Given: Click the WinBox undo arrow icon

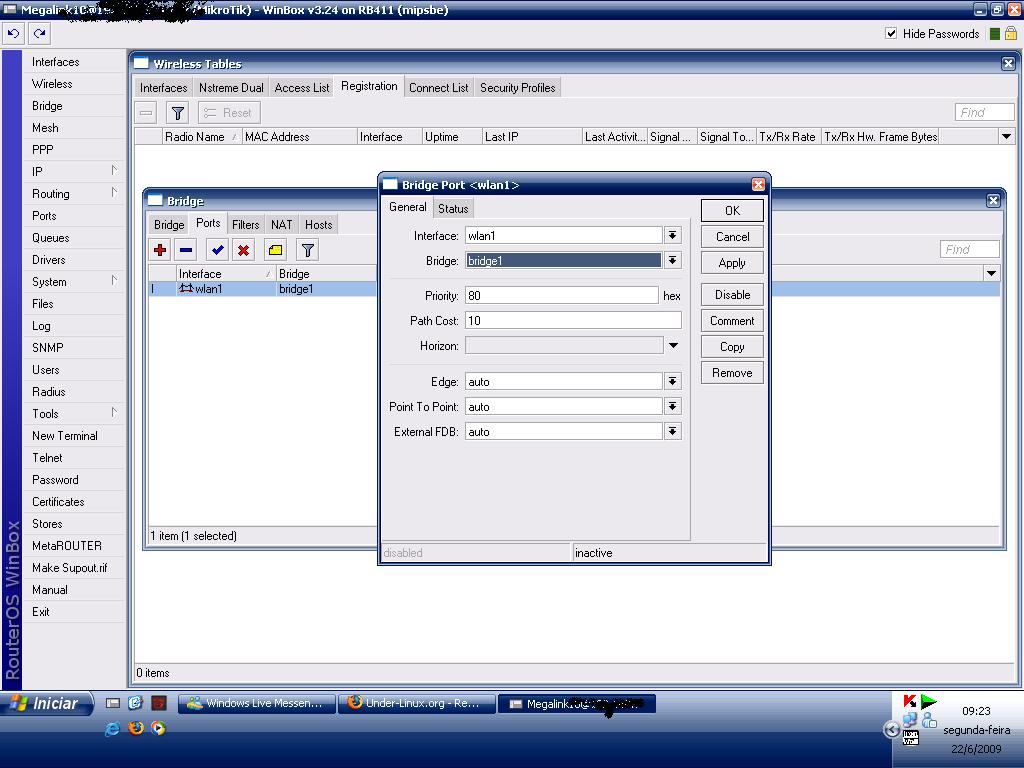Looking at the screenshot, I should point(13,33).
